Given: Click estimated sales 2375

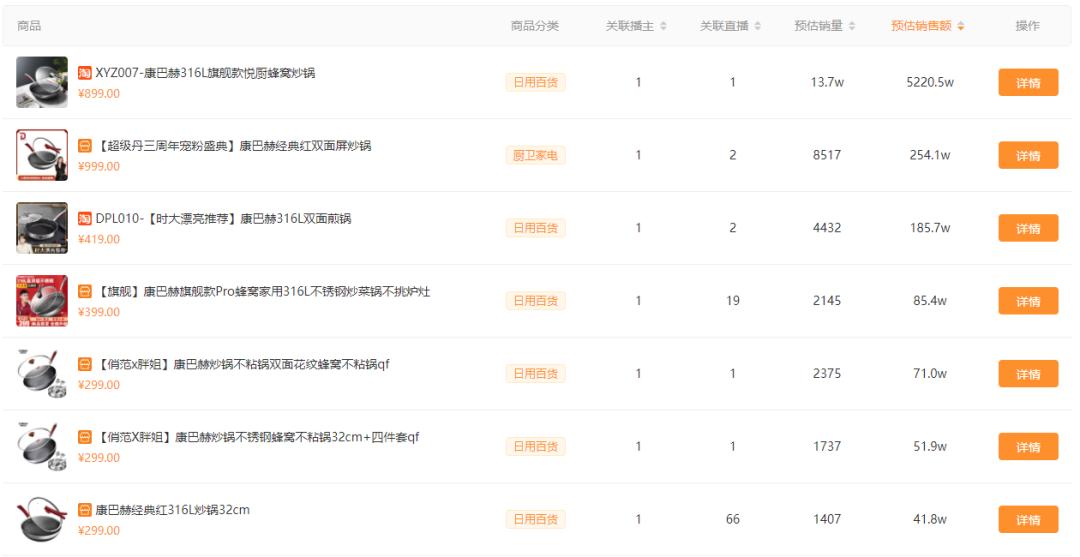Looking at the screenshot, I should click(827, 375).
